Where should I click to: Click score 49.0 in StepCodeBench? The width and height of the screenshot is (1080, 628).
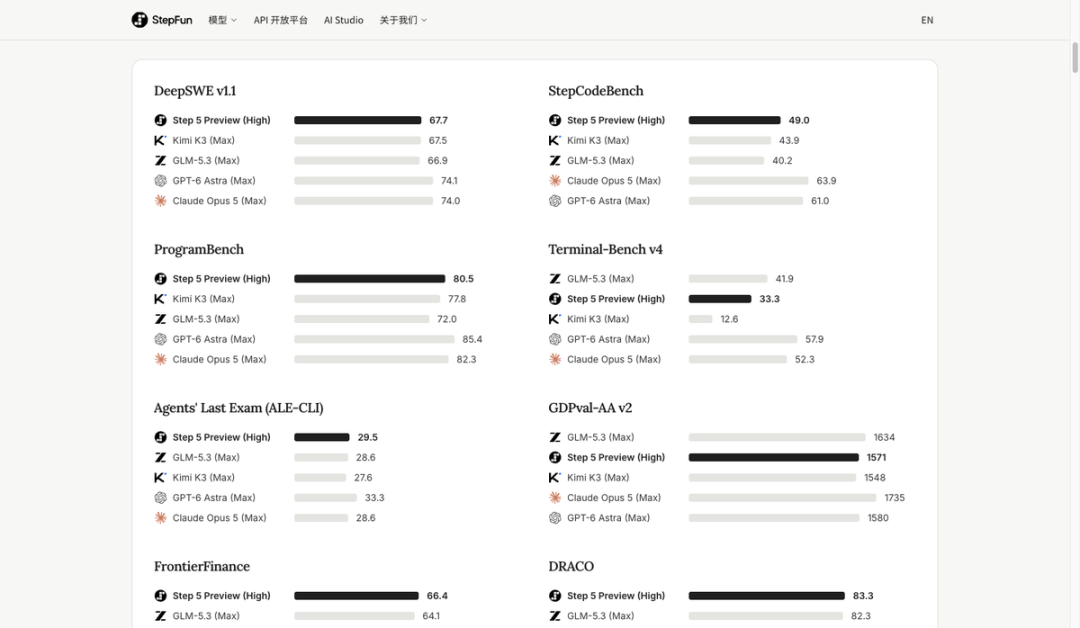pyautogui.click(x=799, y=120)
